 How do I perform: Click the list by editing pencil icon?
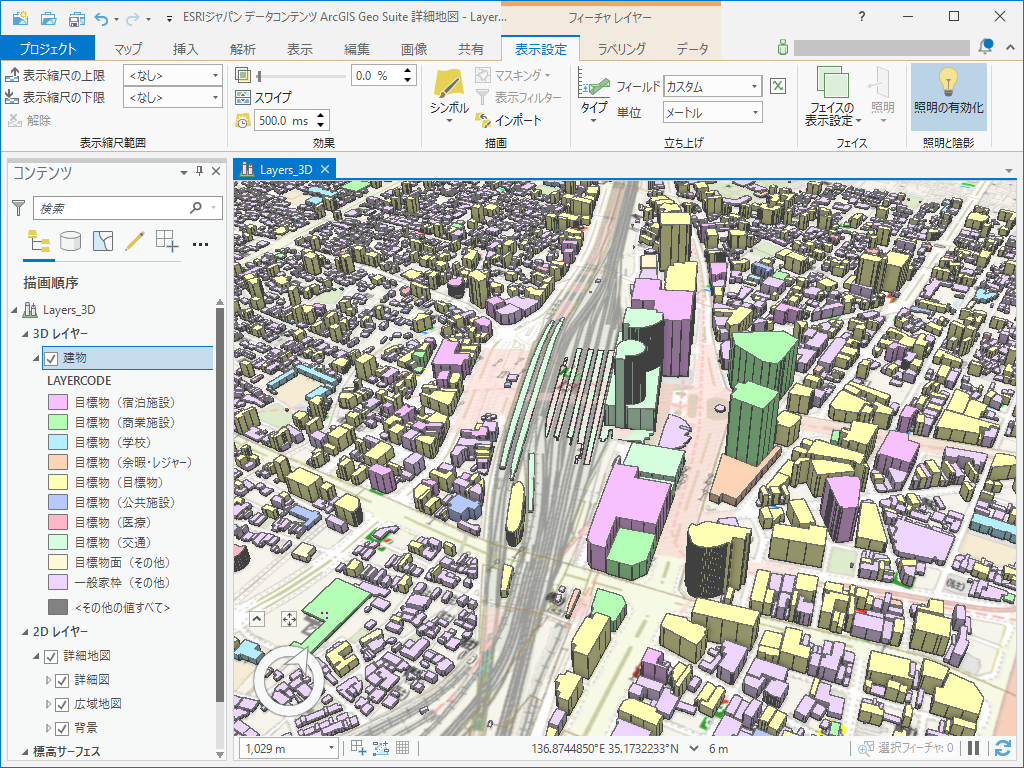tap(135, 241)
